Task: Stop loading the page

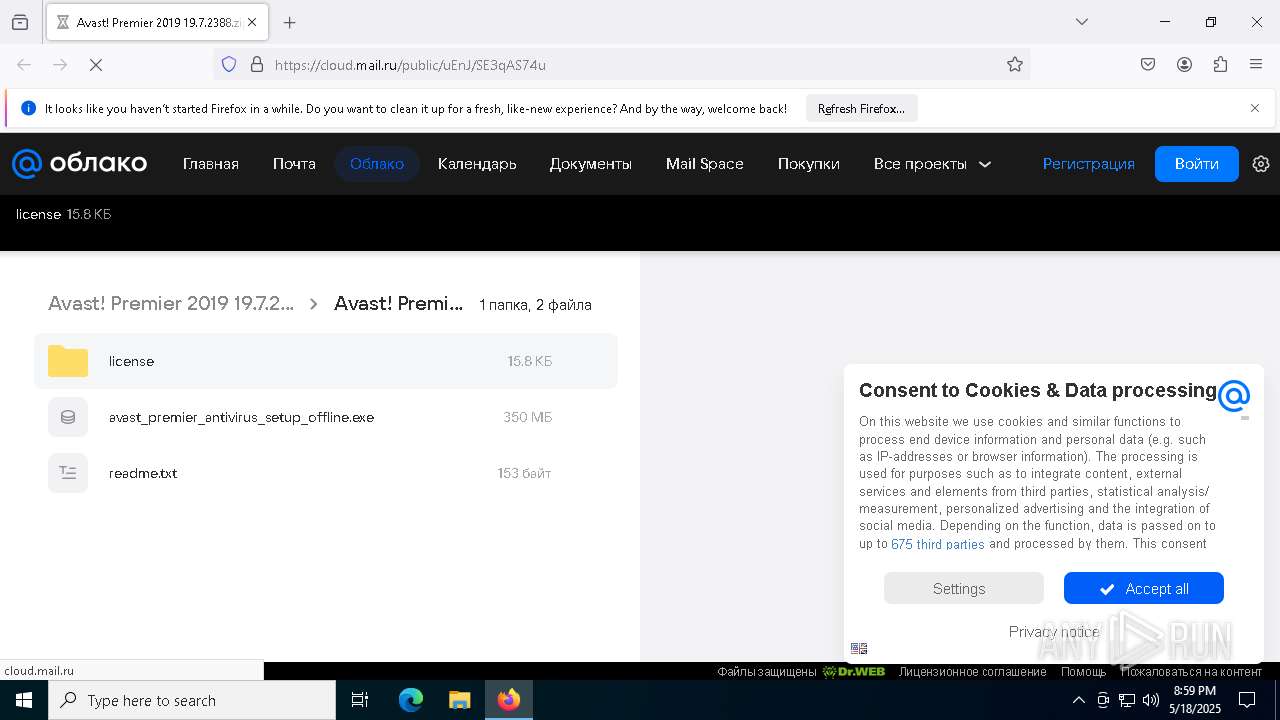Action: tap(96, 65)
